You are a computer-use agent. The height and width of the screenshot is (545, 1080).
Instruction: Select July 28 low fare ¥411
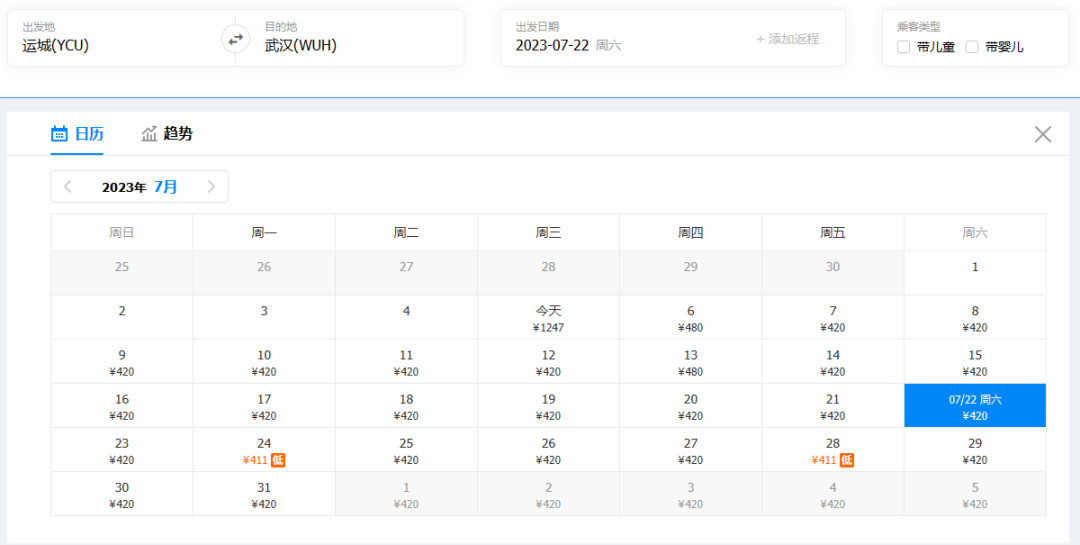point(832,451)
